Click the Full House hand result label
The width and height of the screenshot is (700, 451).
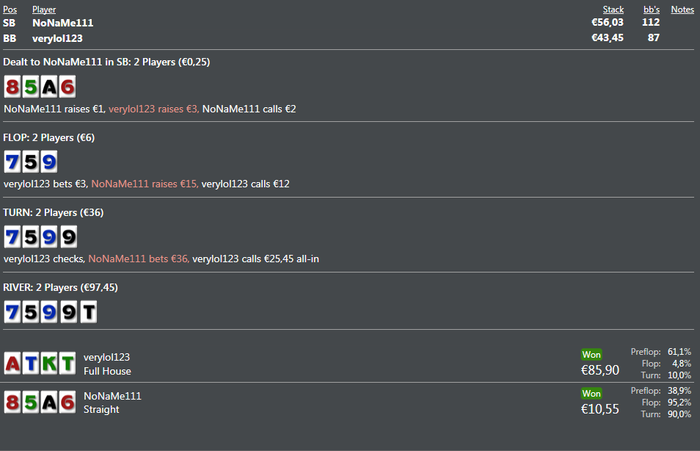(107, 371)
